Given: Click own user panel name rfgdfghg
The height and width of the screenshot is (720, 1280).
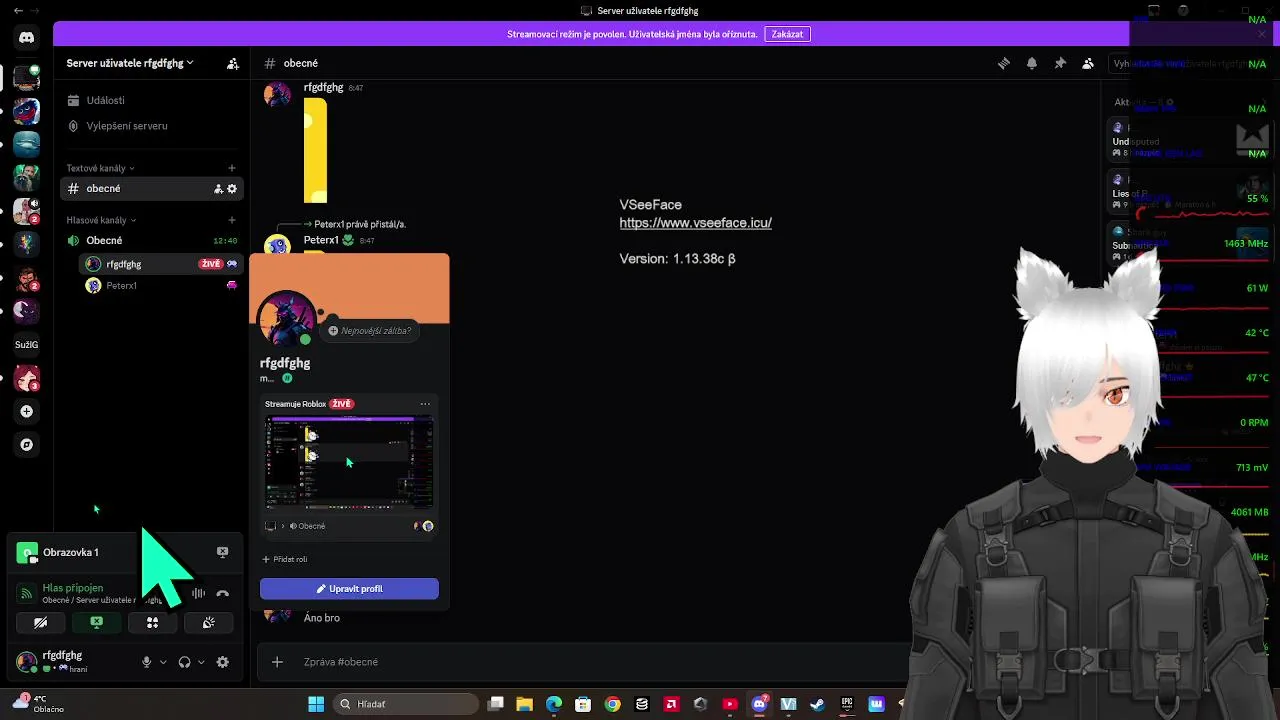Looking at the screenshot, I should click(x=62, y=655).
